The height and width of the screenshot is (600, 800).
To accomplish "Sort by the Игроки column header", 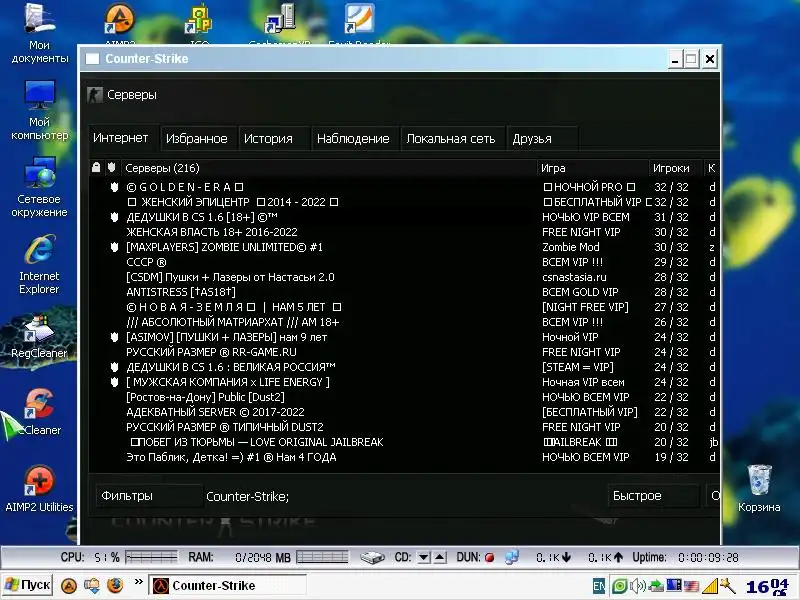I will tap(674, 168).
